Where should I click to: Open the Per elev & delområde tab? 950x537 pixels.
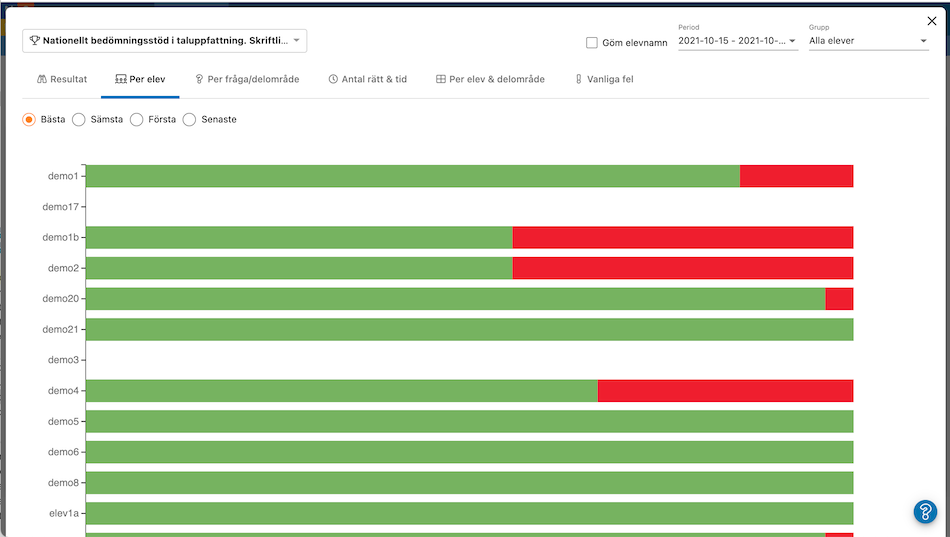pyautogui.click(x=490, y=79)
